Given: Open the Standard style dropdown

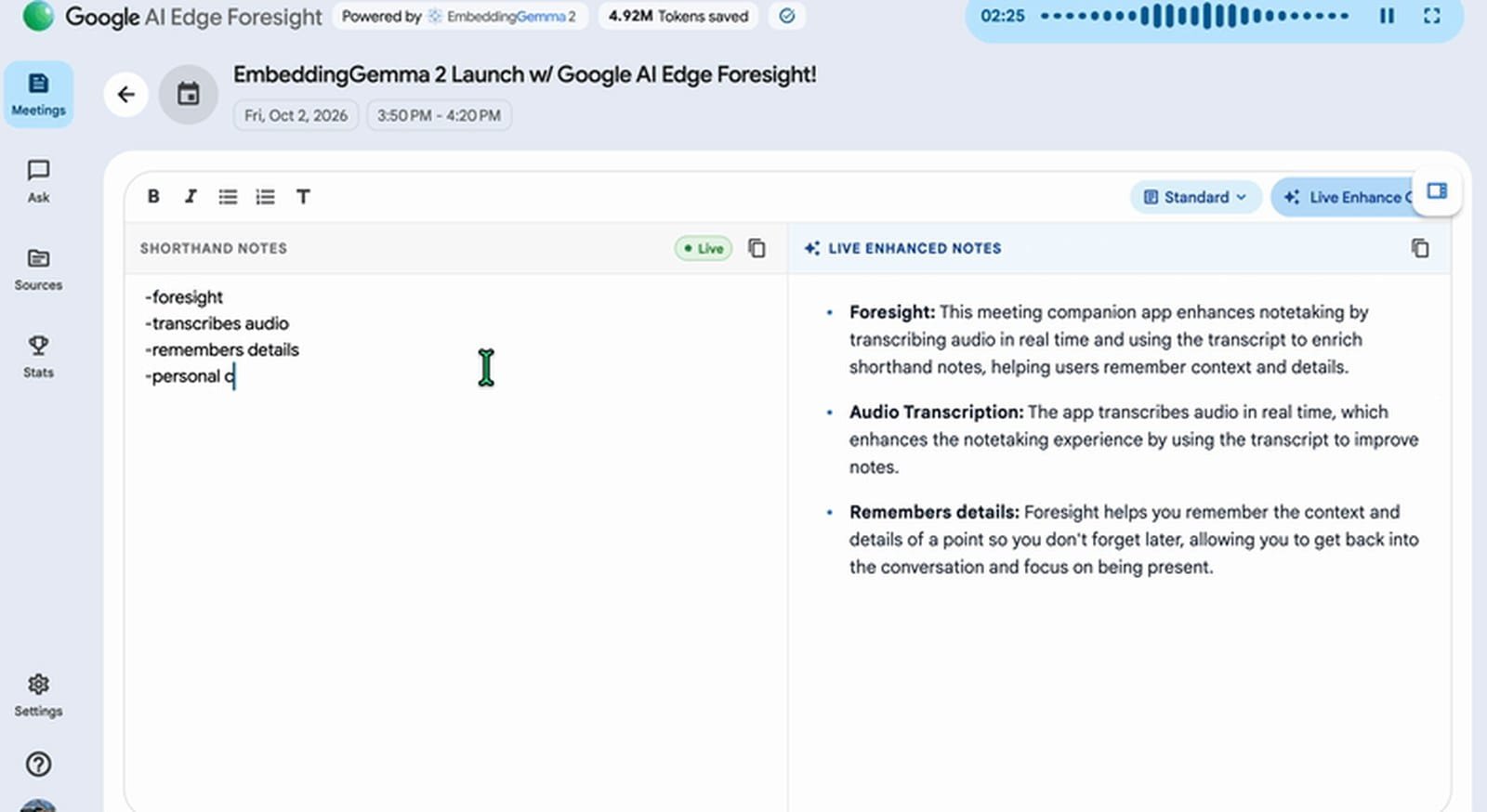Looking at the screenshot, I should tap(1195, 197).
